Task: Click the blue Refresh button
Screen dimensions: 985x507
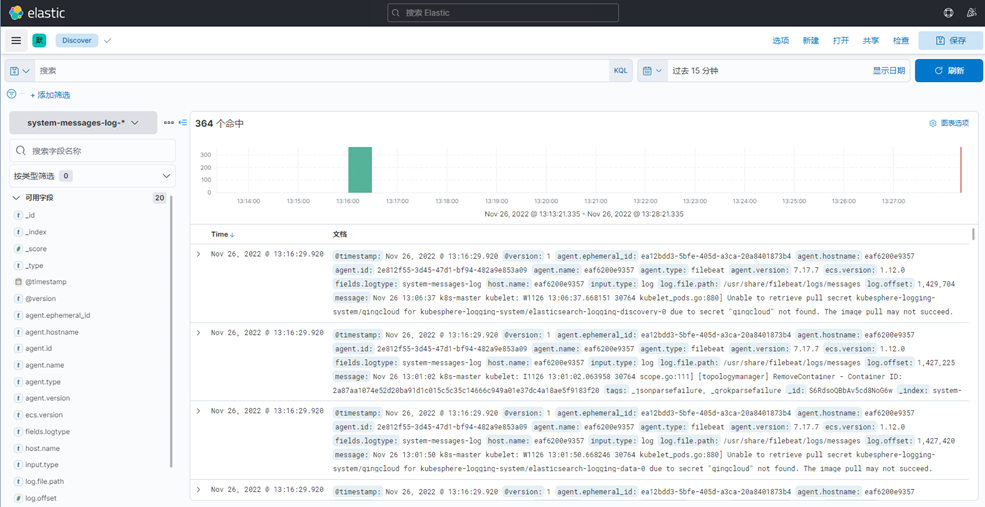Action: coord(949,71)
